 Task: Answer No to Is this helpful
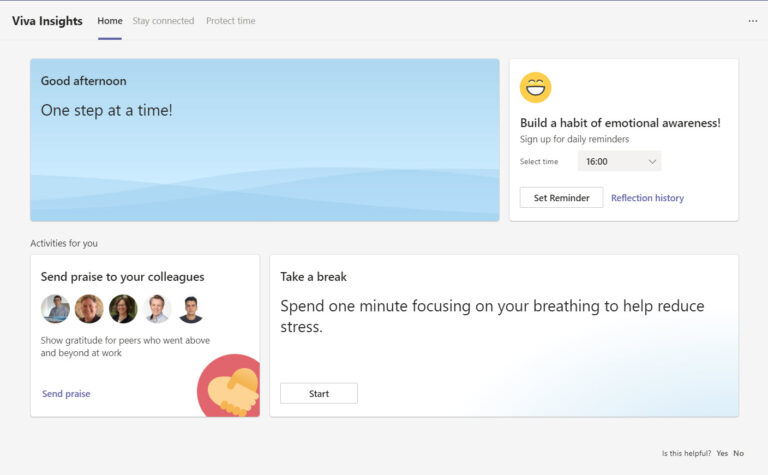click(739, 453)
